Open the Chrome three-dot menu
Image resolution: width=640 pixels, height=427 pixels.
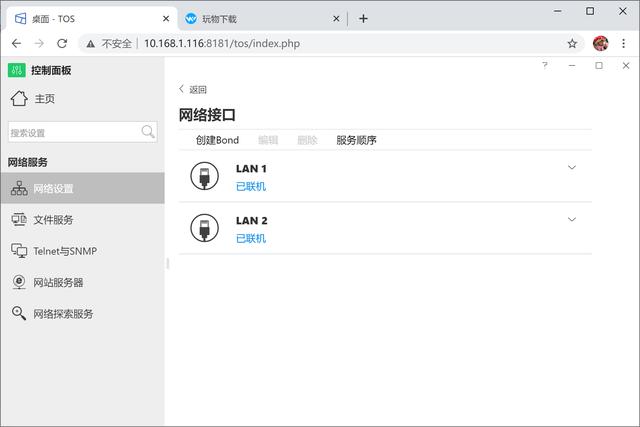click(x=624, y=44)
